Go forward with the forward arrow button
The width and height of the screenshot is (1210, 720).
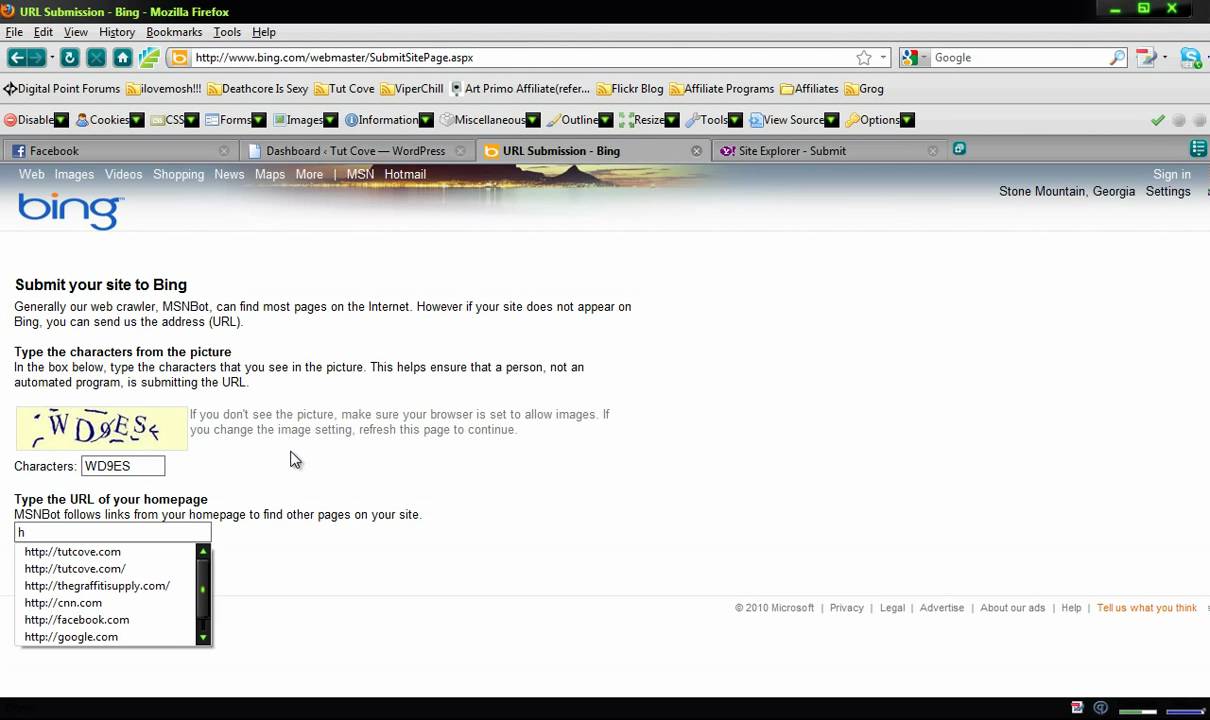36,58
